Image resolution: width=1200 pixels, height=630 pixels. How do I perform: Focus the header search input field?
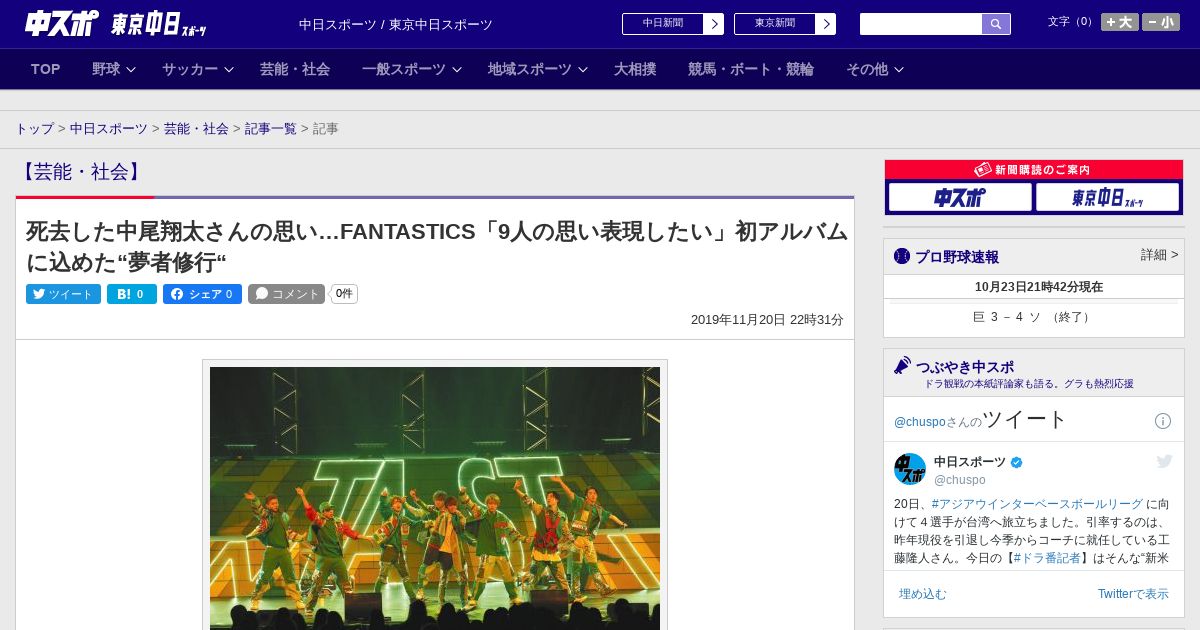[921, 24]
